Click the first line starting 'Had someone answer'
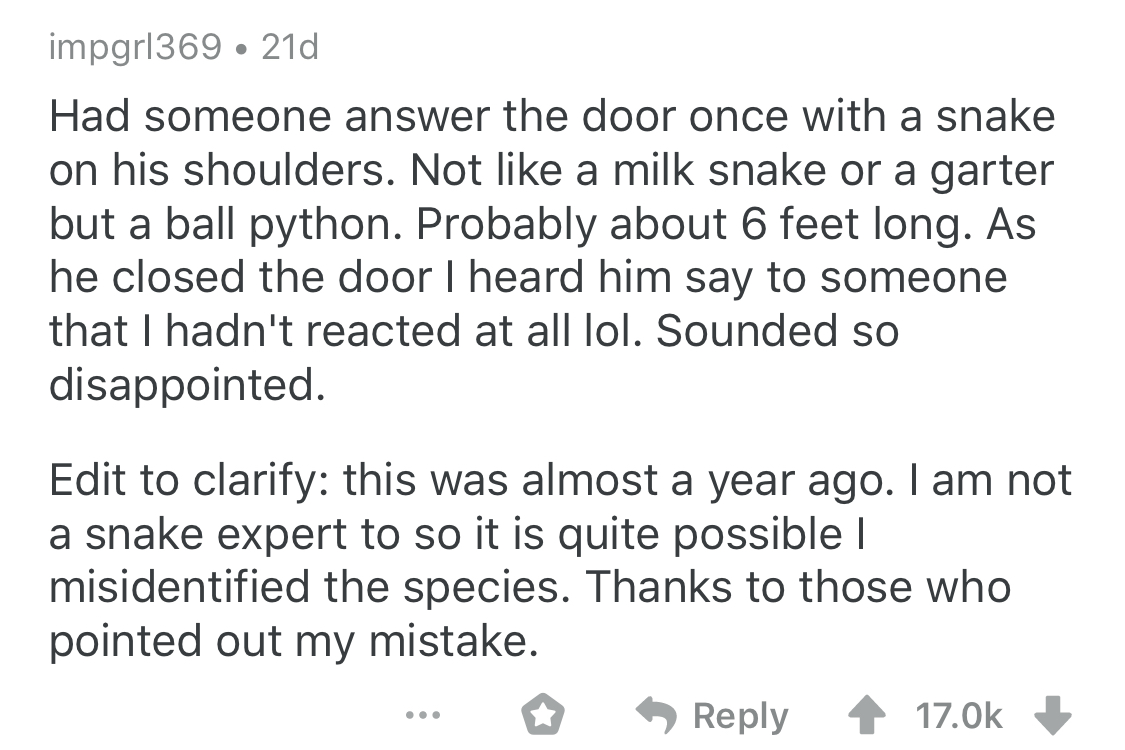Image resolution: width=1125 pixels, height=750 pixels. tap(552, 117)
